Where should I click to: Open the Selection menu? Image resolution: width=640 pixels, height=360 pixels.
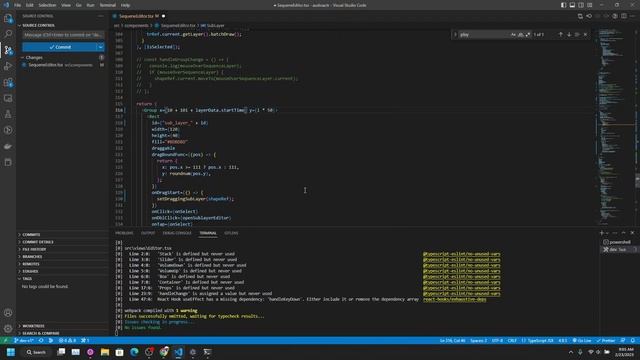[47, 5]
